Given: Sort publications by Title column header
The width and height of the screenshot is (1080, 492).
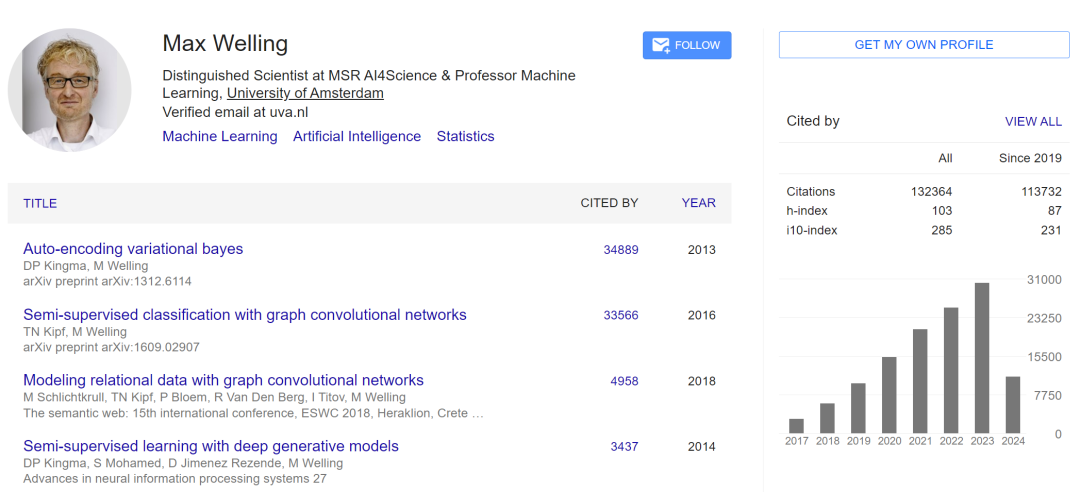Looking at the screenshot, I should pyautogui.click(x=40, y=203).
